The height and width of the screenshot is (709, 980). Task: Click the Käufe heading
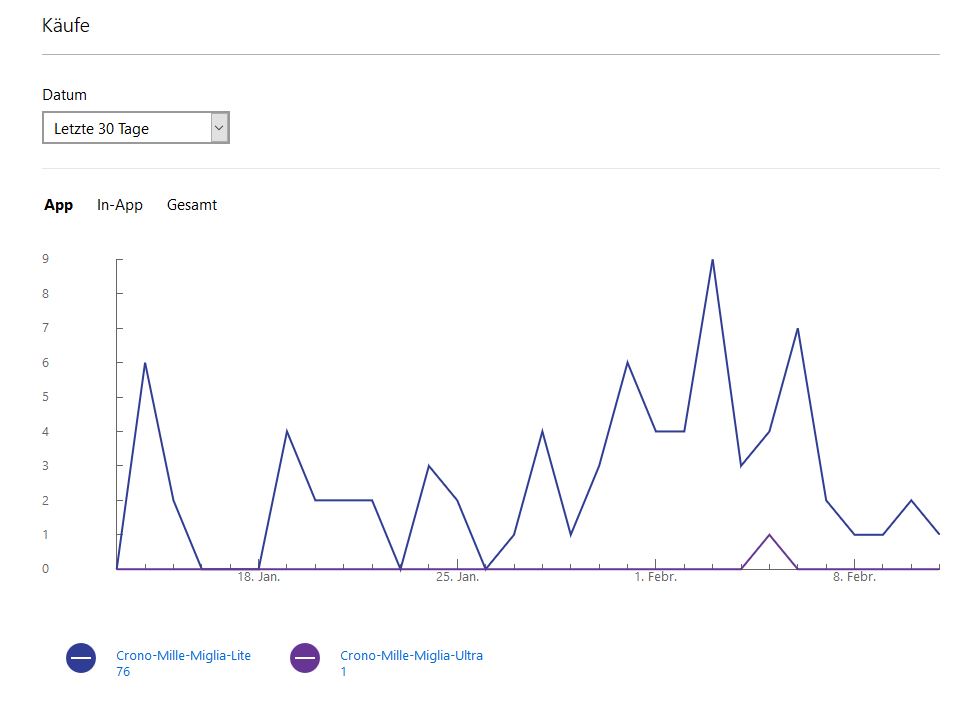pyautogui.click(x=66, y=25)
